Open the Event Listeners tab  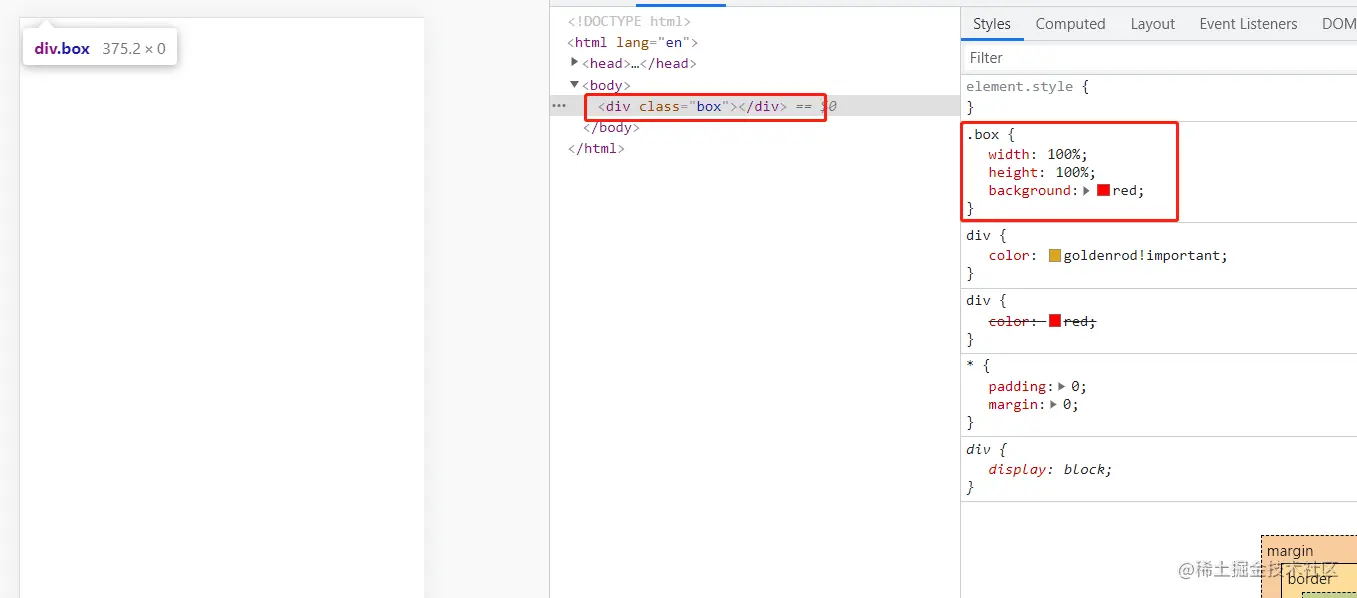pyautogui.click(x=1248, y=24)
